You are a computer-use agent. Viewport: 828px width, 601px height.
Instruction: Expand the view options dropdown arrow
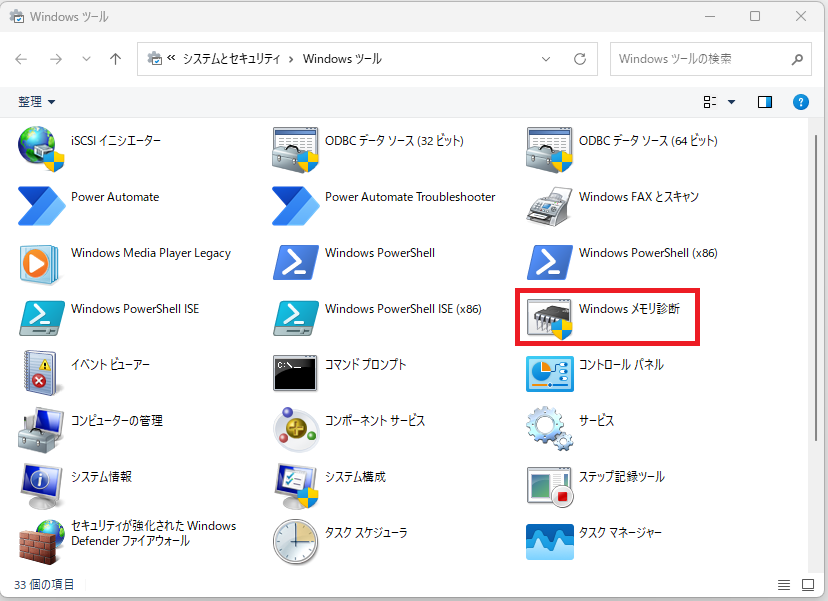[731, 101]
